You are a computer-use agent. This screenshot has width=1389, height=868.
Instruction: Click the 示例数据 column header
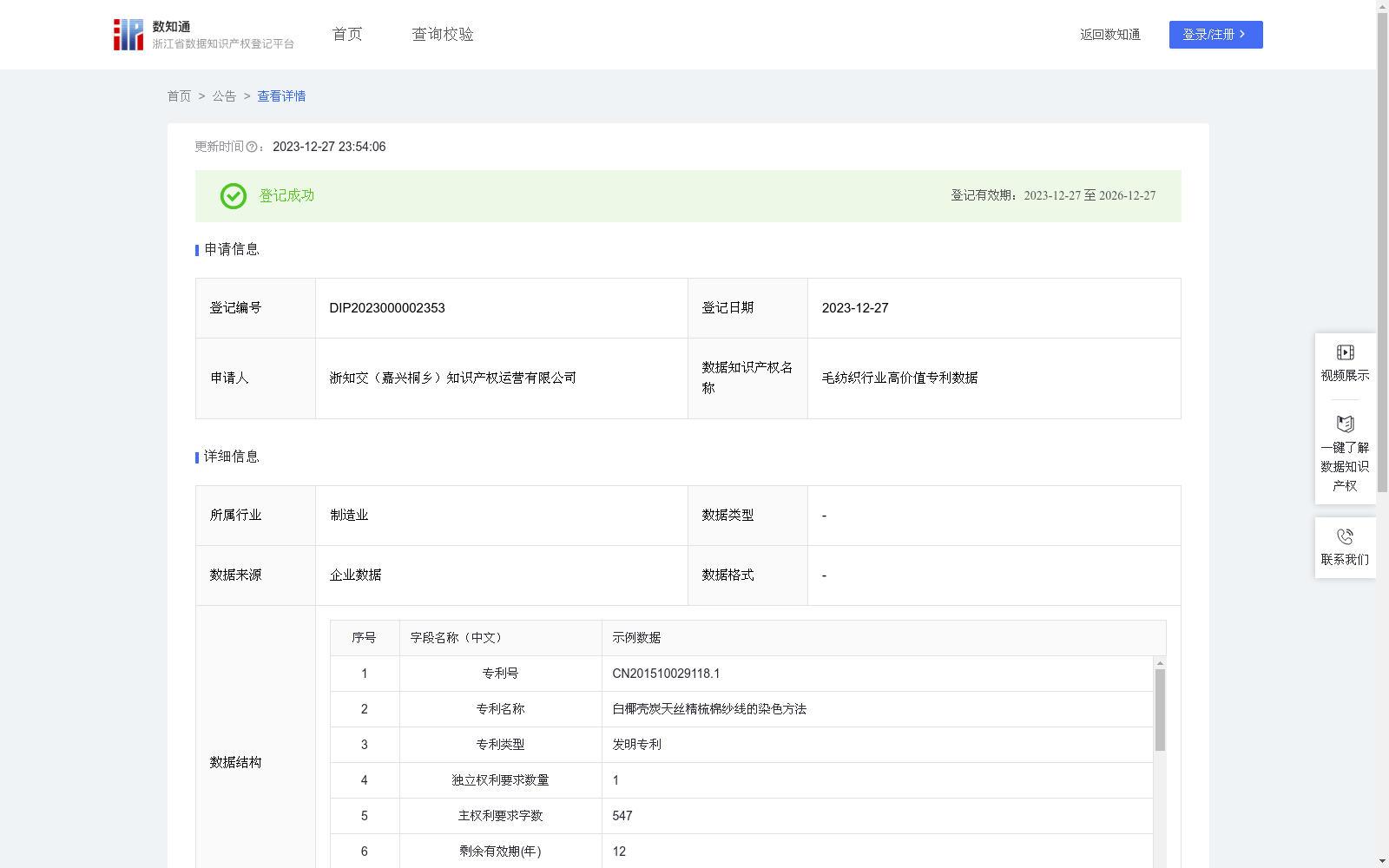884,638
